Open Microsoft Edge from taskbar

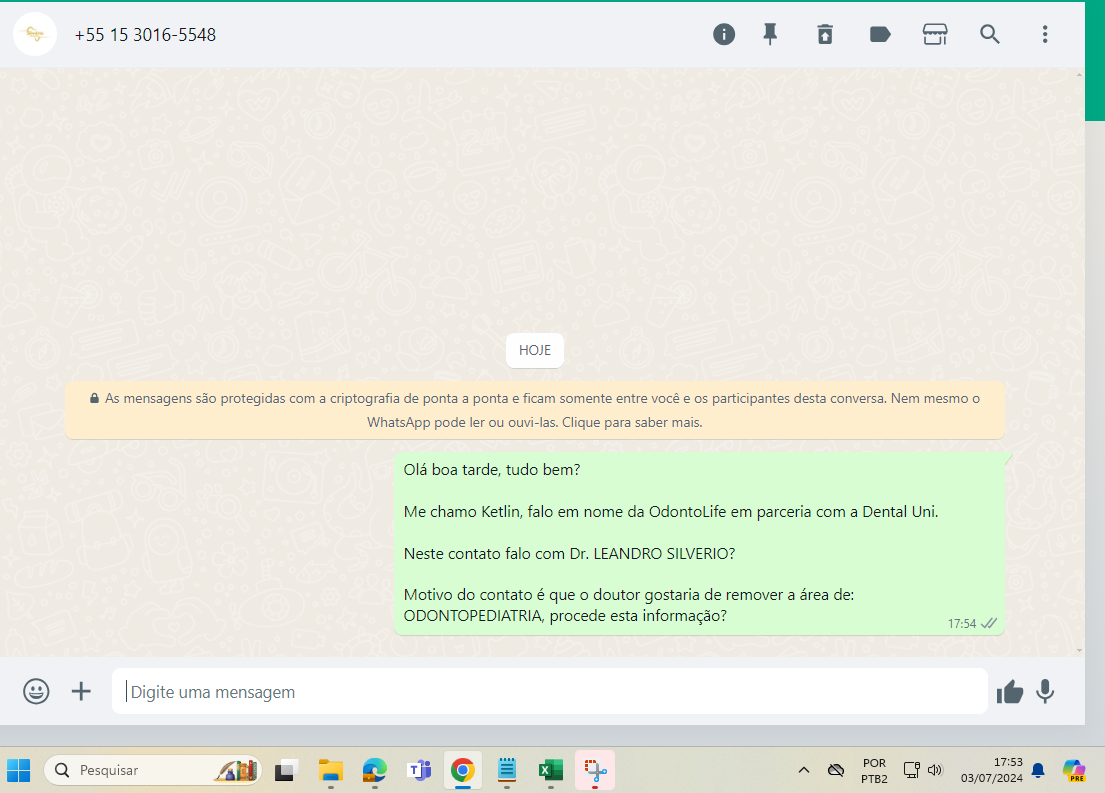(374, 770)
